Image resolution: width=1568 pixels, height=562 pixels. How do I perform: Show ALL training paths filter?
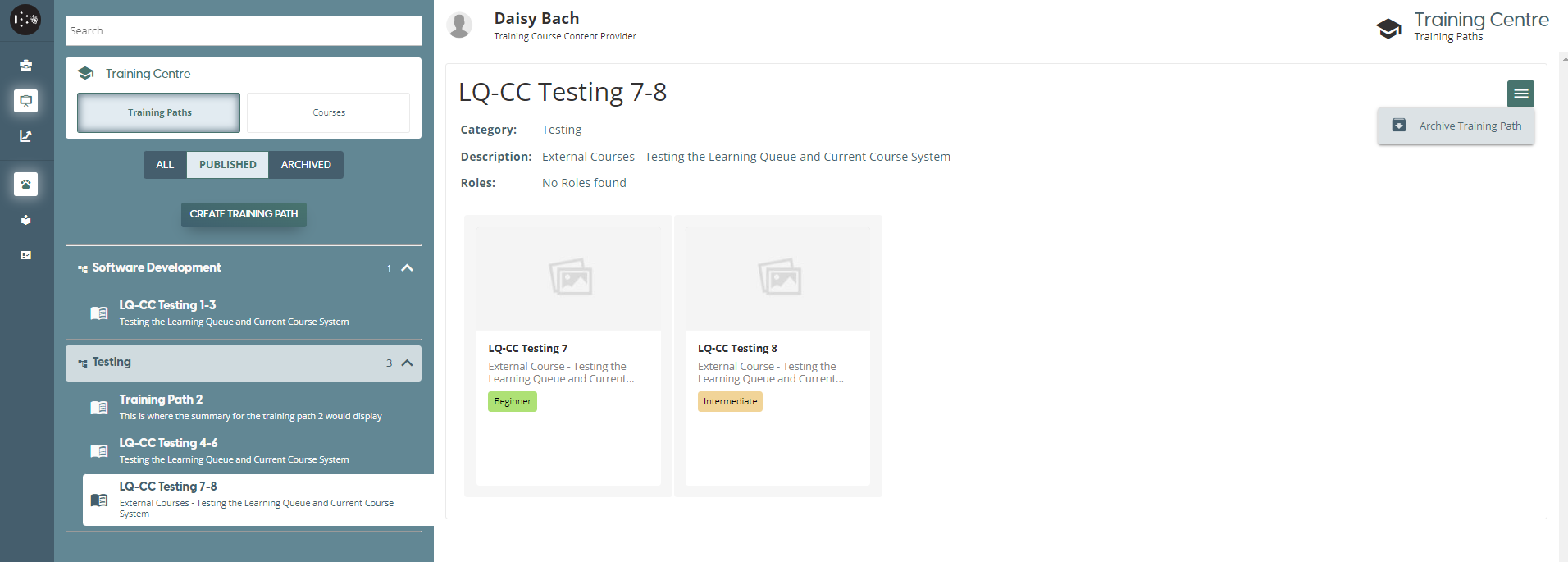165,165
